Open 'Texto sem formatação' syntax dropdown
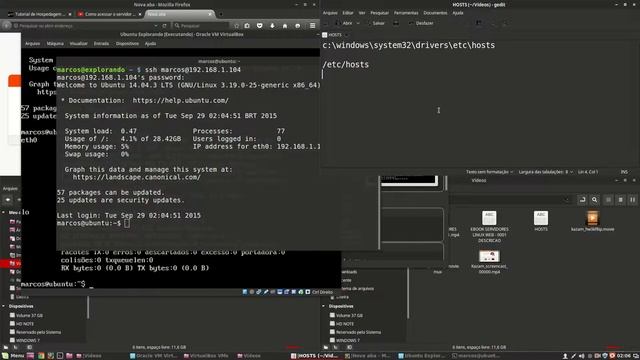This screenshot has height=360, width=640. (x=489, y=172)
